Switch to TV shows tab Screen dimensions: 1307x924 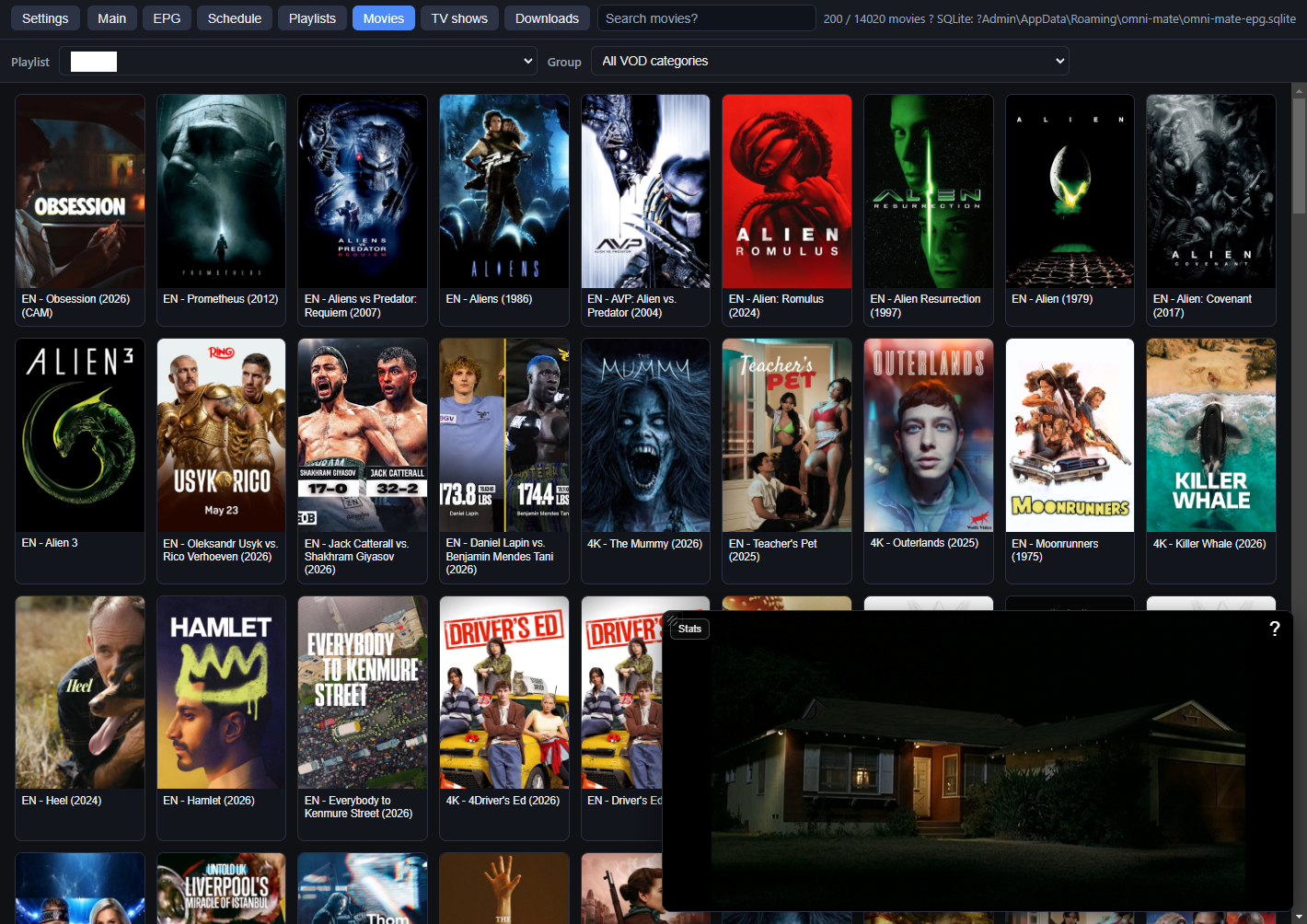coord(459,18)
